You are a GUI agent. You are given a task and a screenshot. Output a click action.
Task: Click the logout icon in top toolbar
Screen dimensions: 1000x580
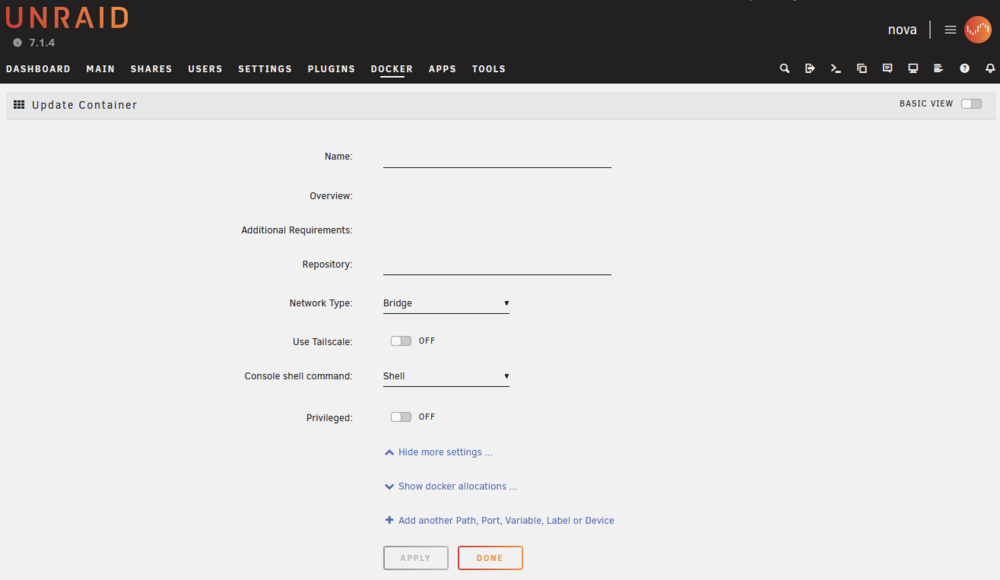pos(810,68)
